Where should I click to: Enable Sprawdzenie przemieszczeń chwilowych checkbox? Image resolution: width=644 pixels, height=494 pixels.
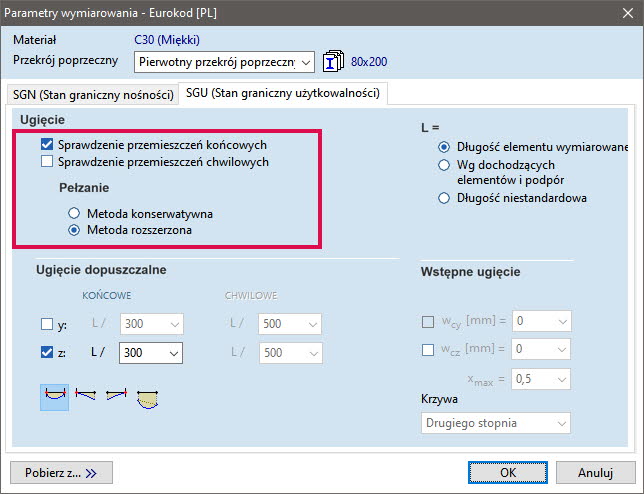(x=47, y=161)
